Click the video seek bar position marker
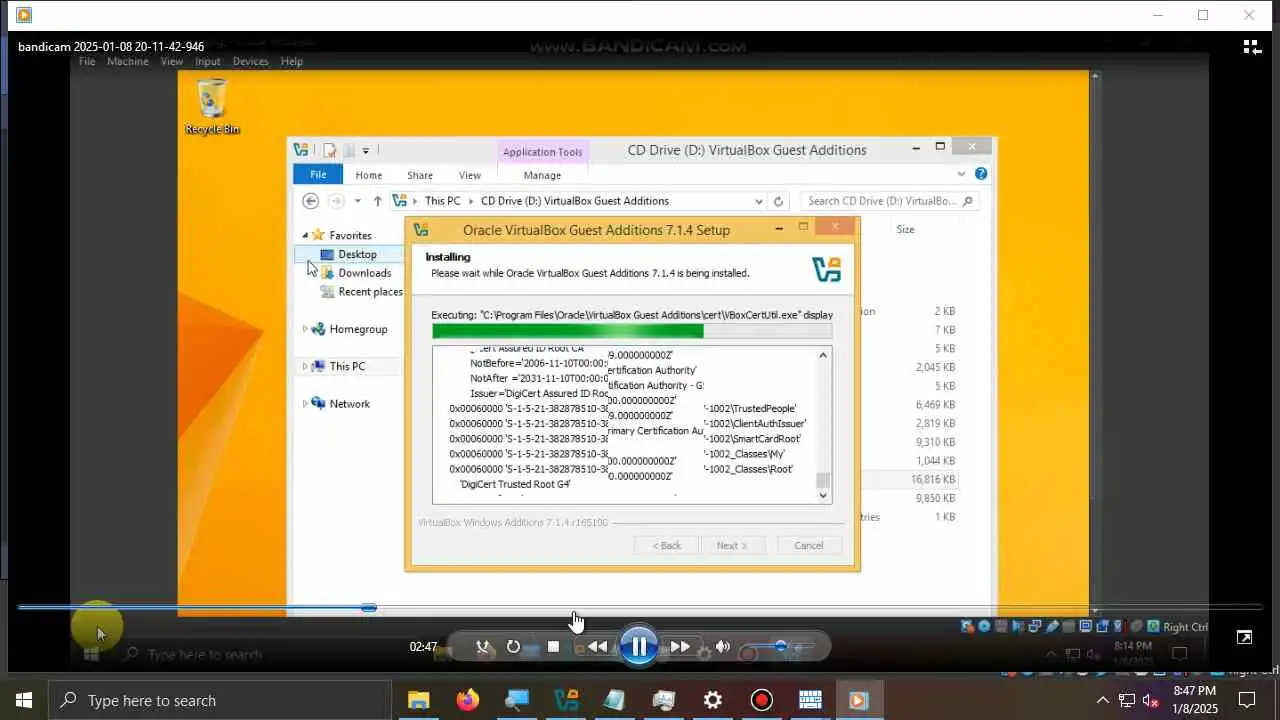 tap(369, 608)
